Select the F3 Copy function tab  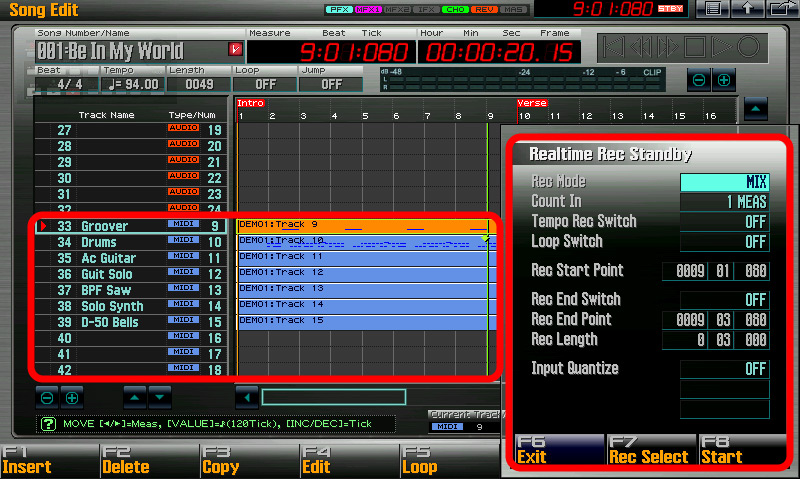click(x=249, y=461)
